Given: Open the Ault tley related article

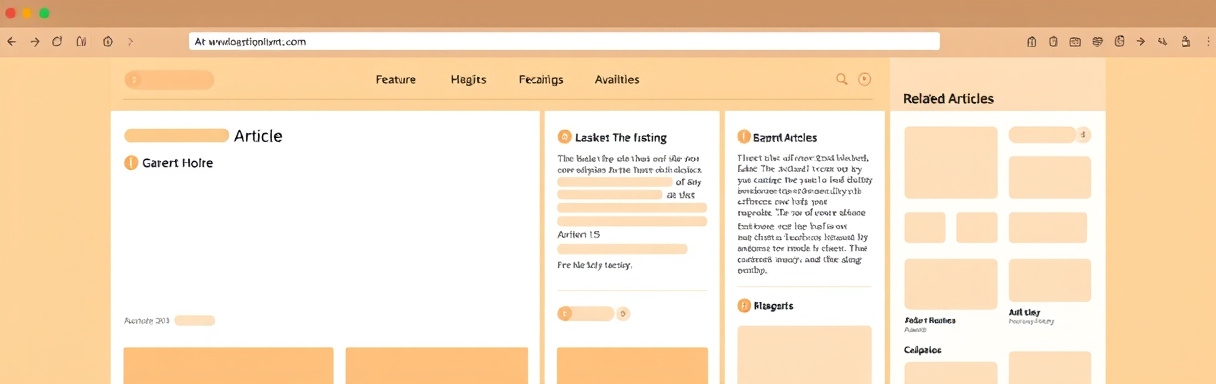Looking at the screenshot, I should point(1025,313).
